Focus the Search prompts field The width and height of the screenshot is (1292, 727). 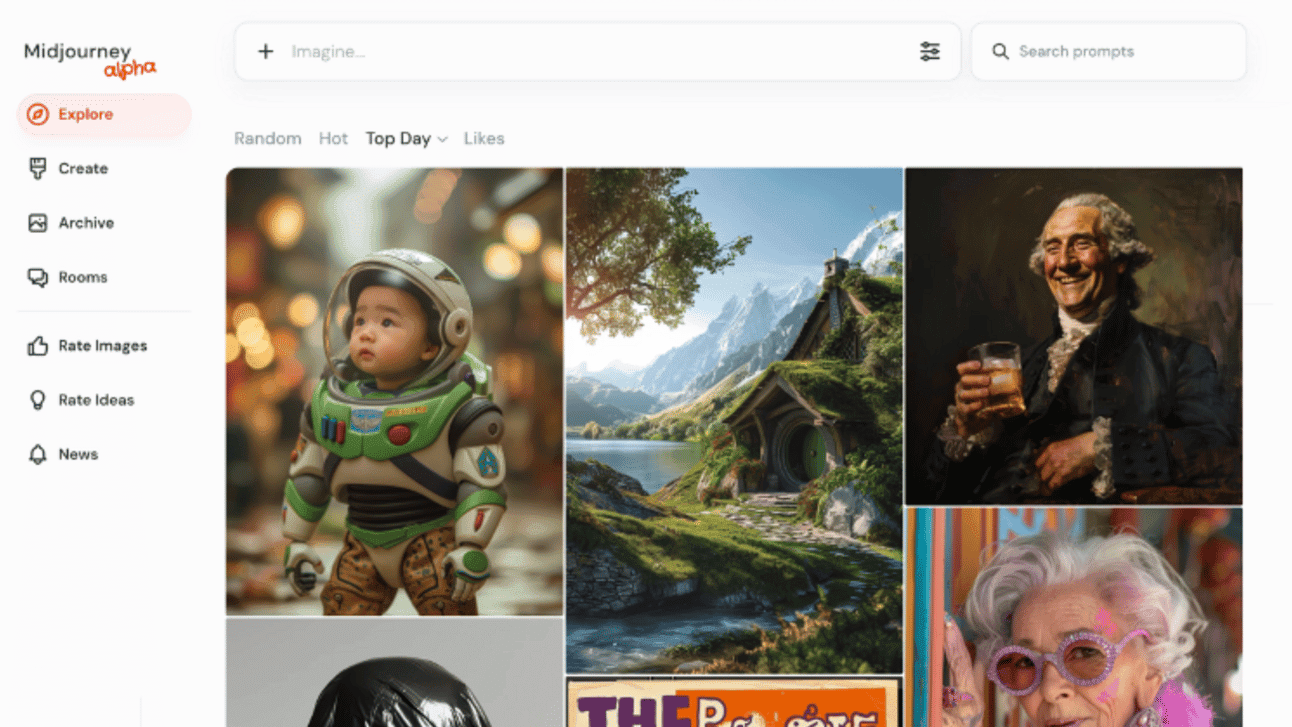pyautogui.click(x=1109, y=51)
